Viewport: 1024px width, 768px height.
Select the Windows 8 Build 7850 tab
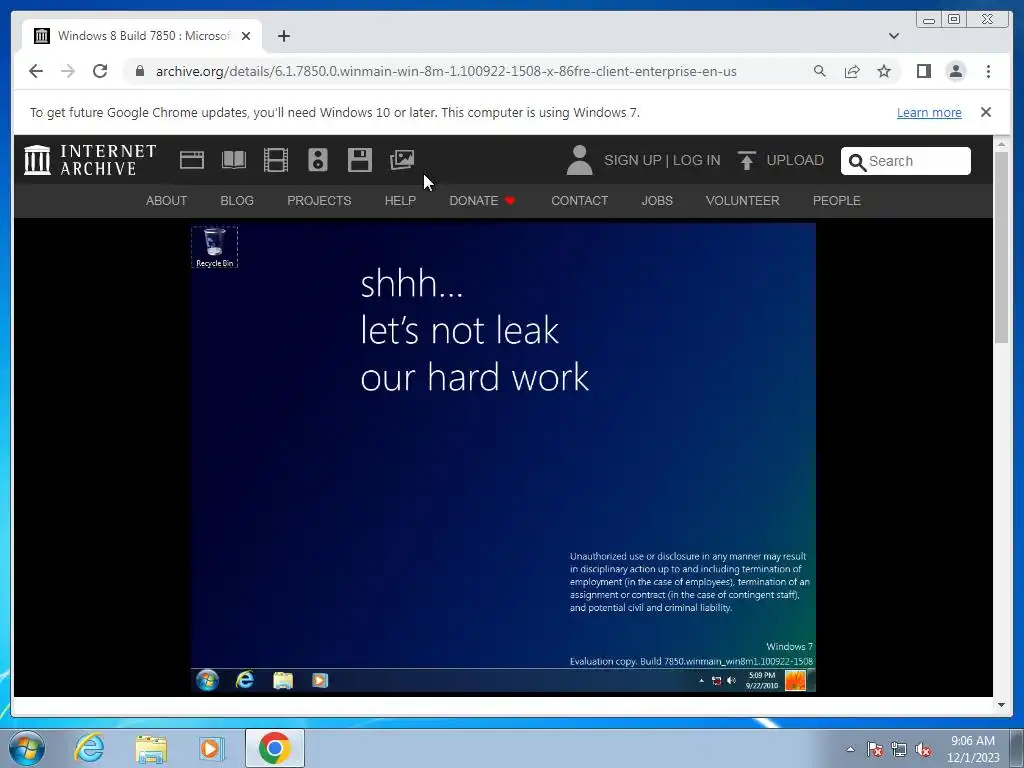[x=142, y=36]
